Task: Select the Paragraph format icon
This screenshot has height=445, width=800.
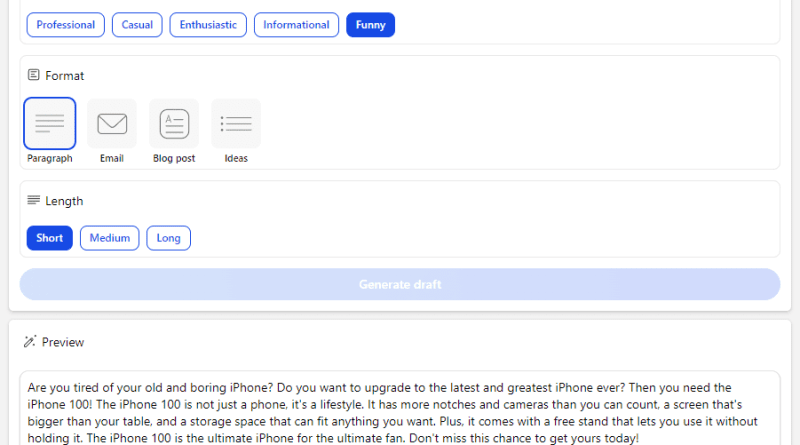Action: click(x=49, y=123)
